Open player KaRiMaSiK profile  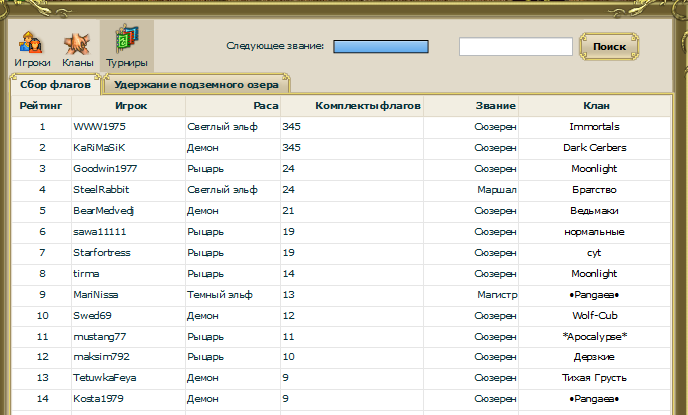point(98,148)
